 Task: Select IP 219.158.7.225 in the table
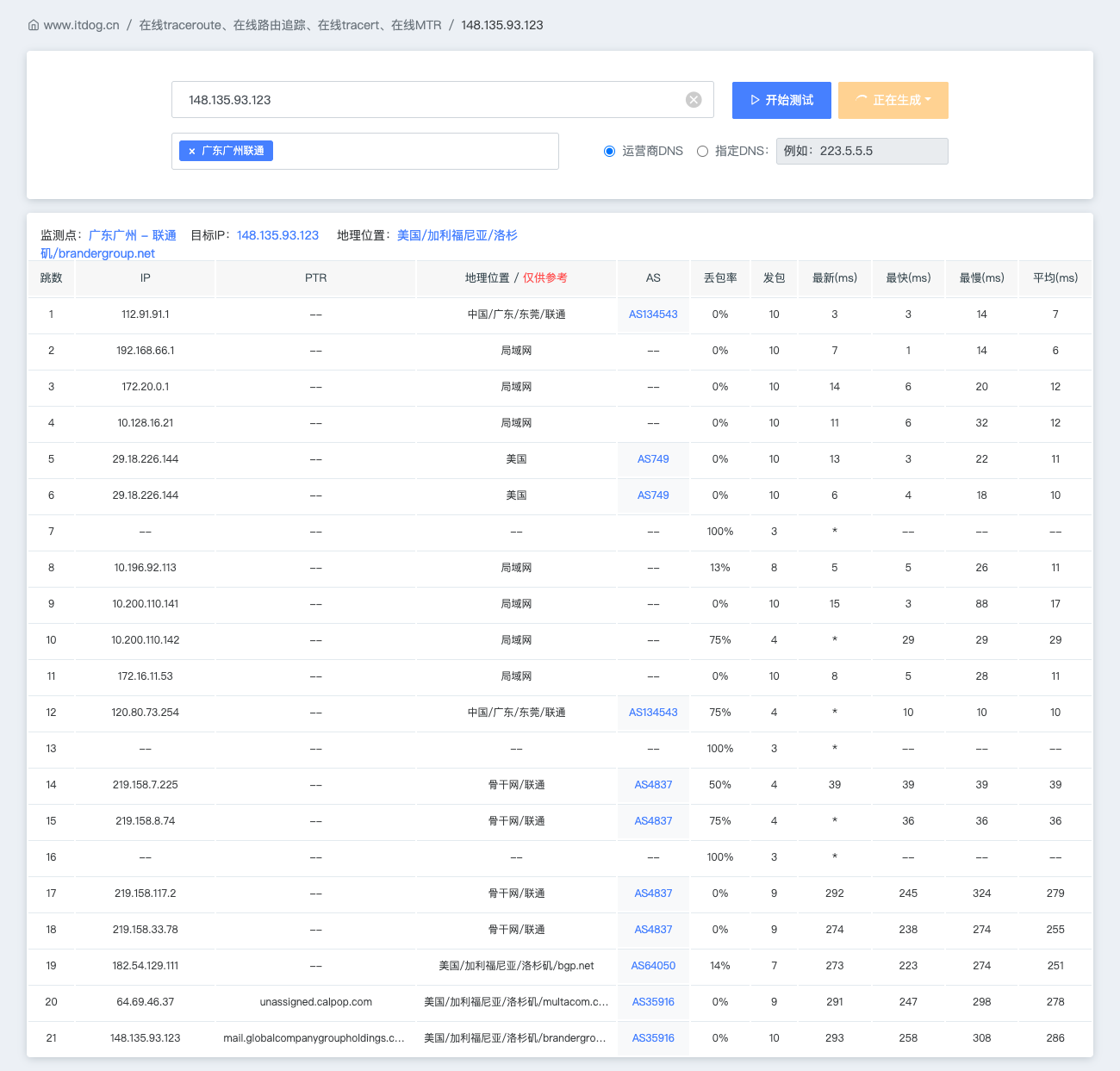click(x=146, y=785)
